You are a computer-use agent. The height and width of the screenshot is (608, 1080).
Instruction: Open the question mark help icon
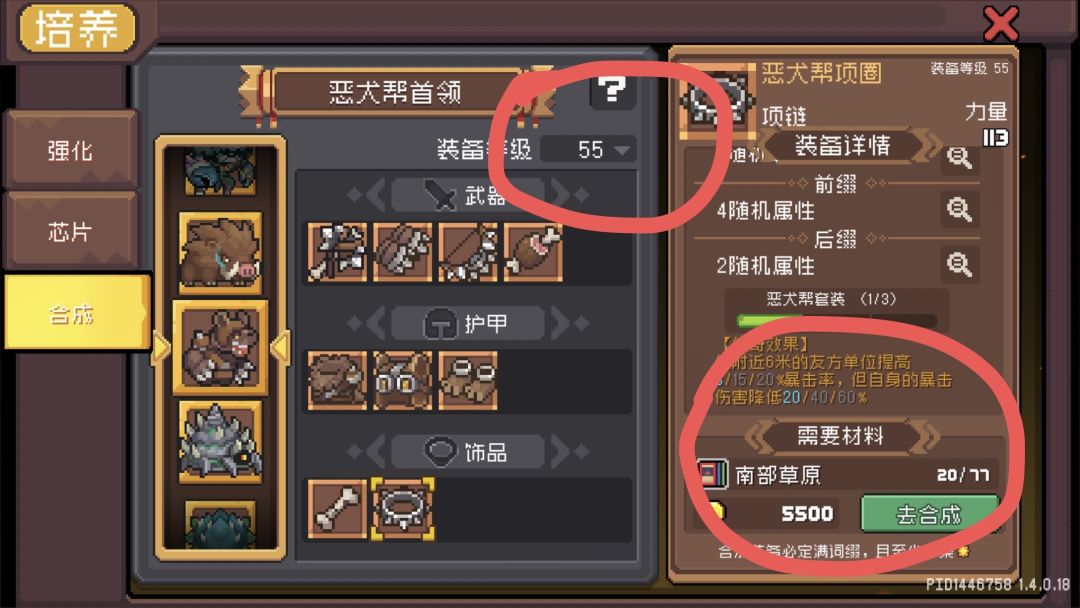[x=612, y=90]
